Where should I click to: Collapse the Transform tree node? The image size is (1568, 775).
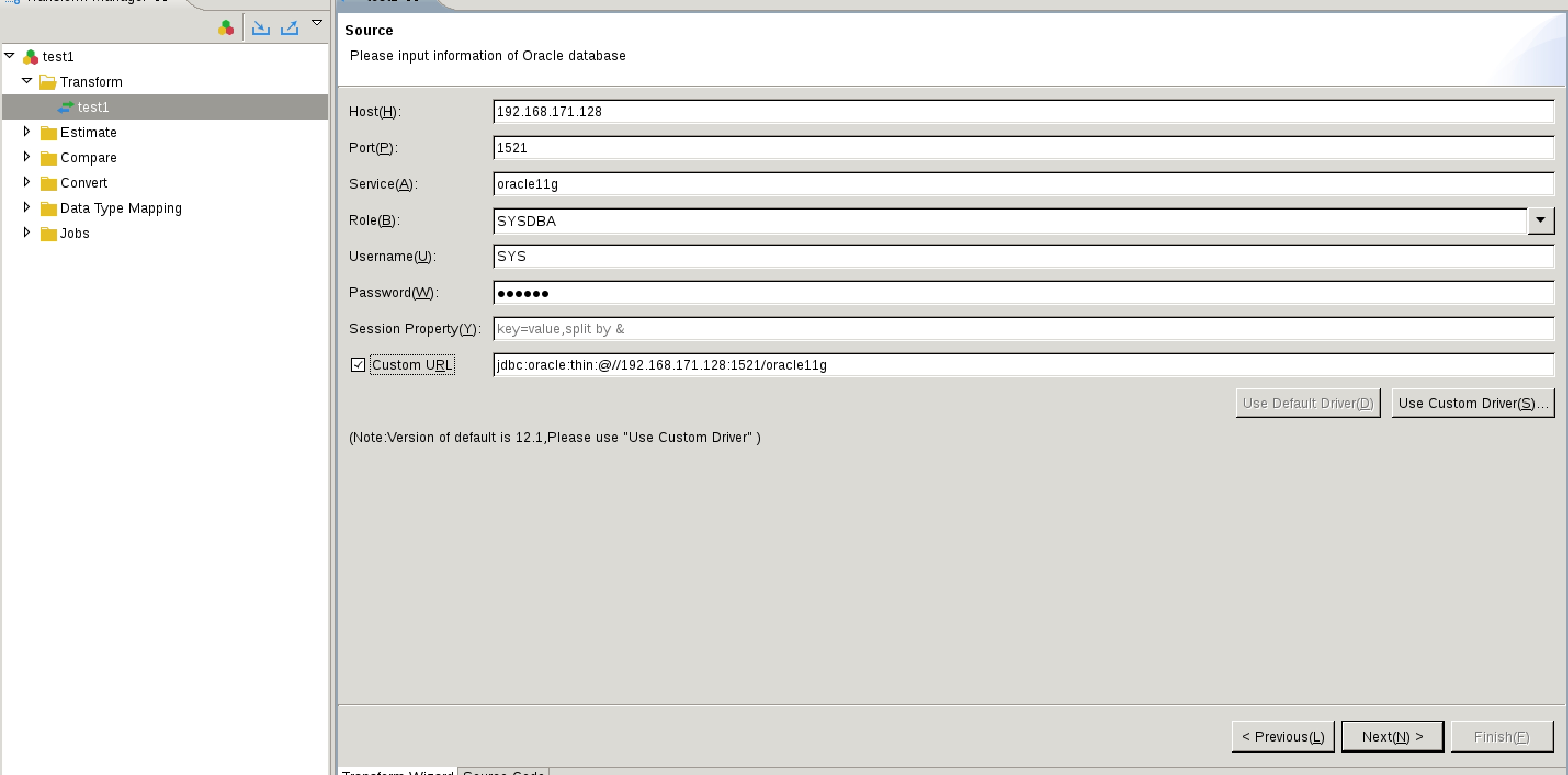[x=27, y=81]
